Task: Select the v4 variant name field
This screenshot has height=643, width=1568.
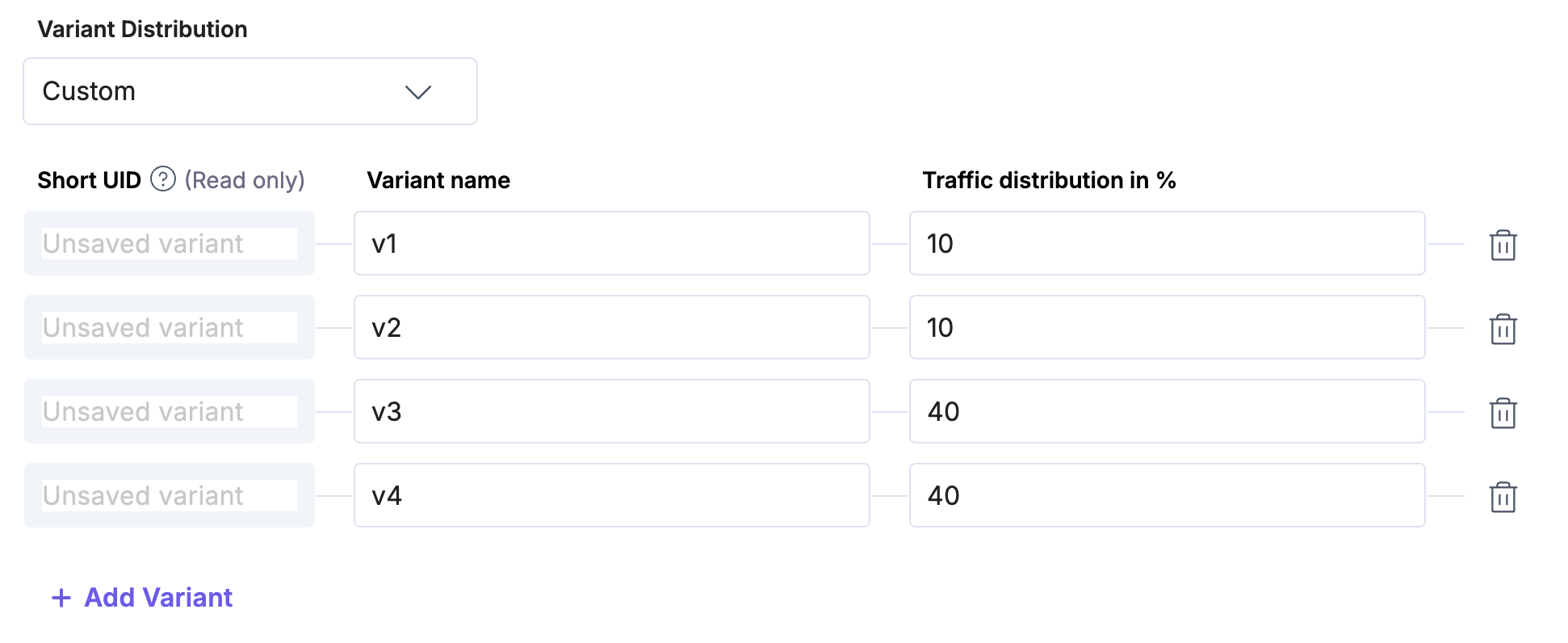Action: [611, 495]
